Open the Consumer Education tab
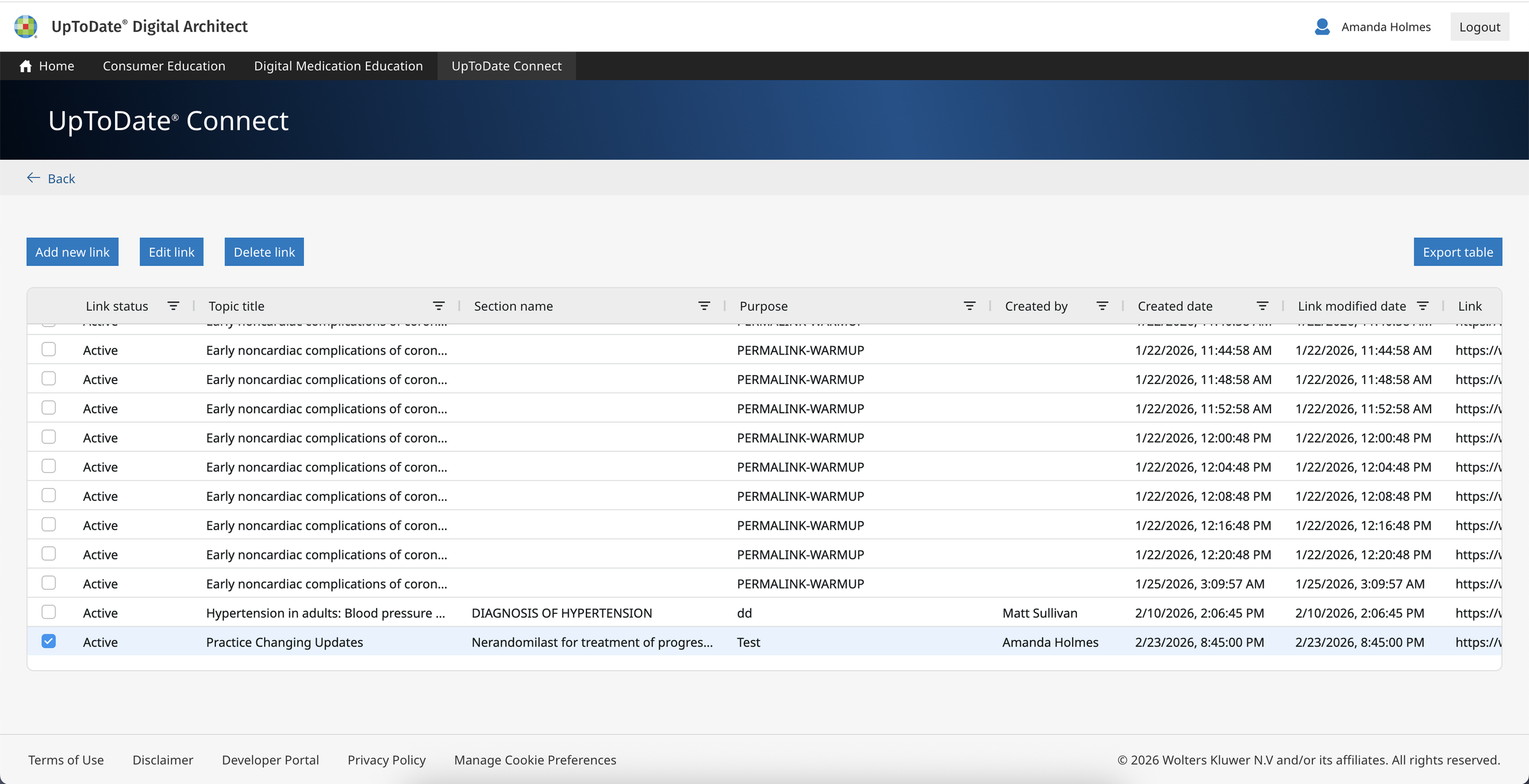The image size is (1529, 784). point(164,66)
